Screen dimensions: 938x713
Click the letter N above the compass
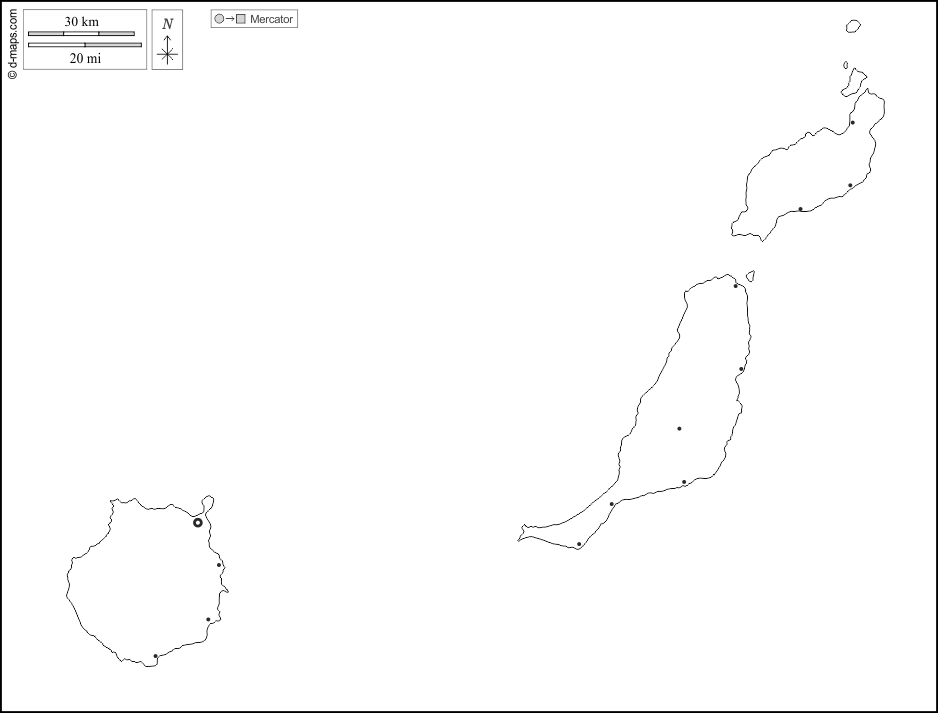click(168, 22)
